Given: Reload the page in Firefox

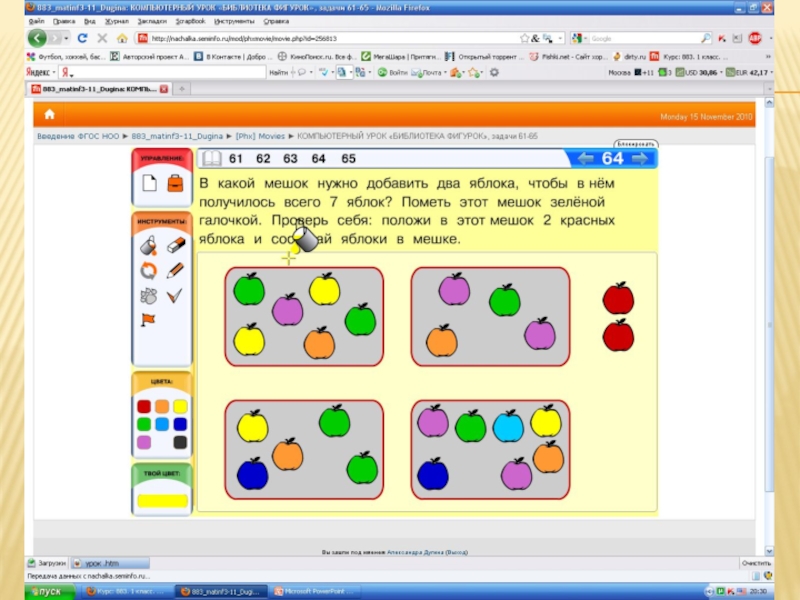Looking at the screenshot, I should pos(82,38).
